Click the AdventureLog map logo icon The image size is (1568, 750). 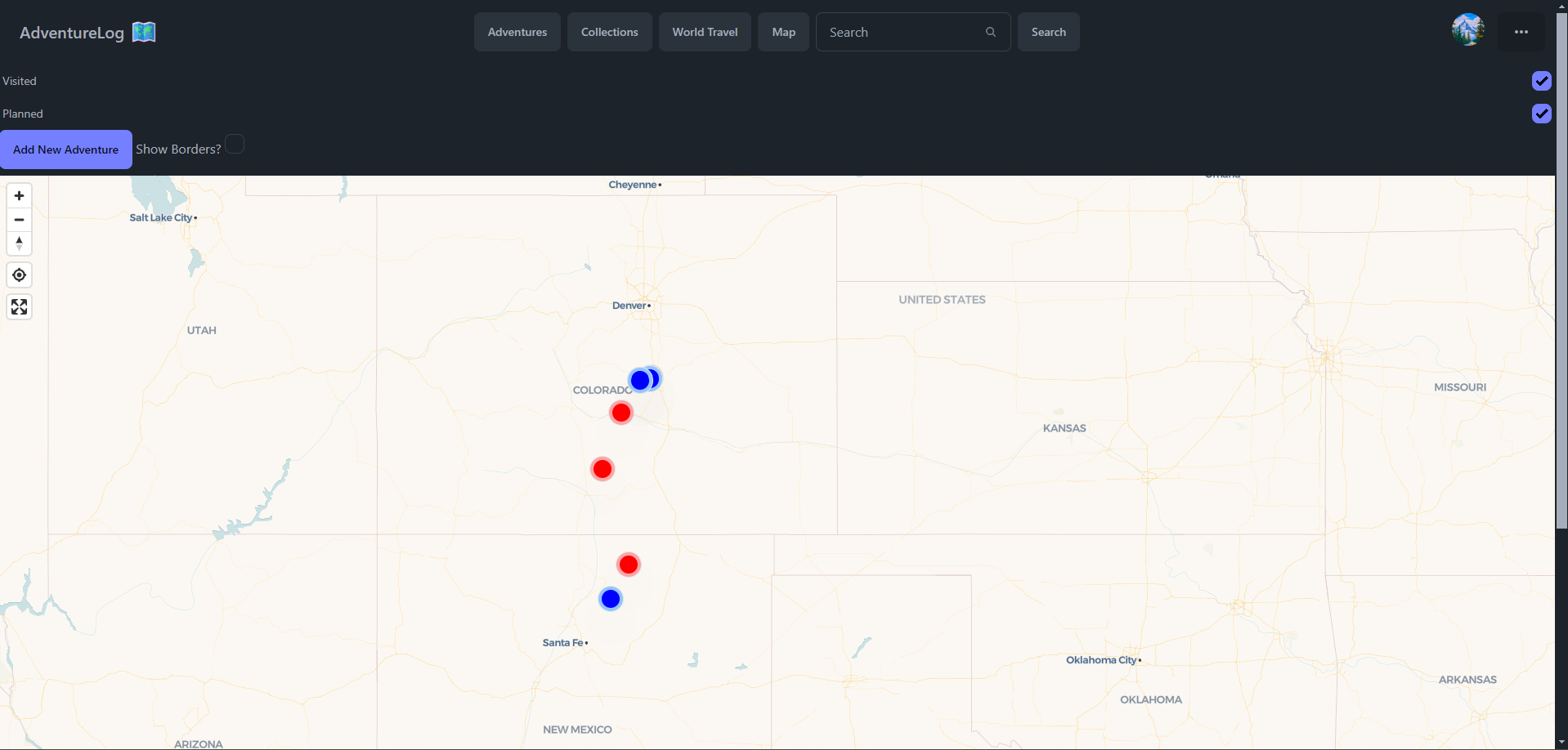(x=144, y=33)
